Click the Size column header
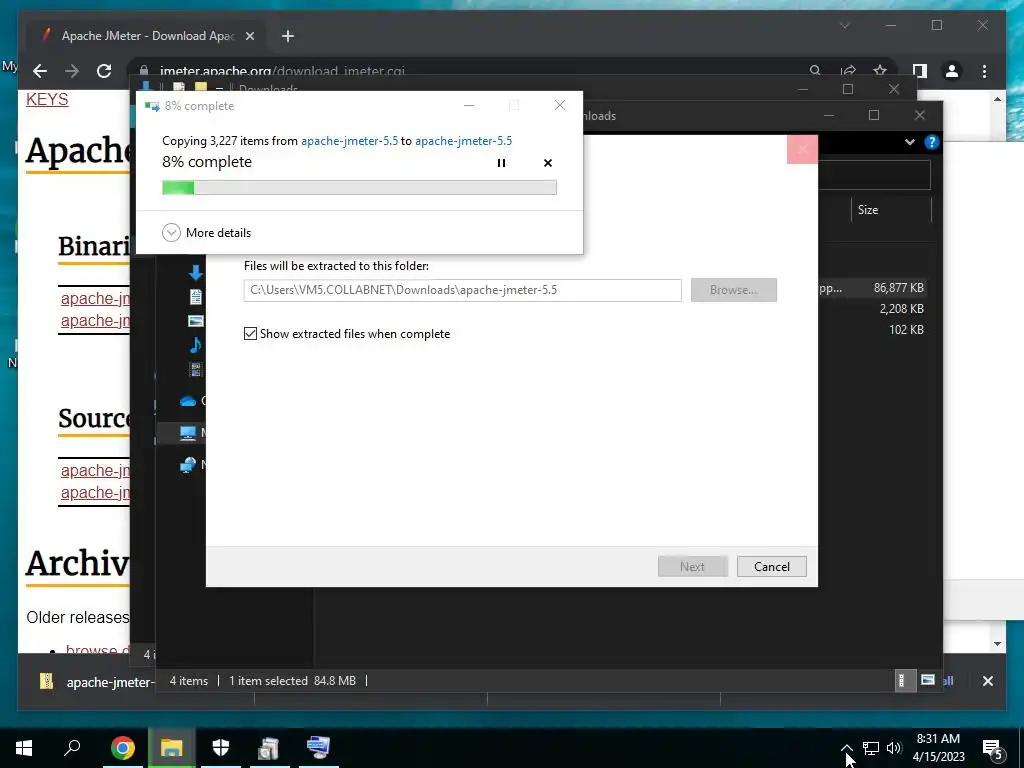 pyautogui.click(x=891, y=210)
